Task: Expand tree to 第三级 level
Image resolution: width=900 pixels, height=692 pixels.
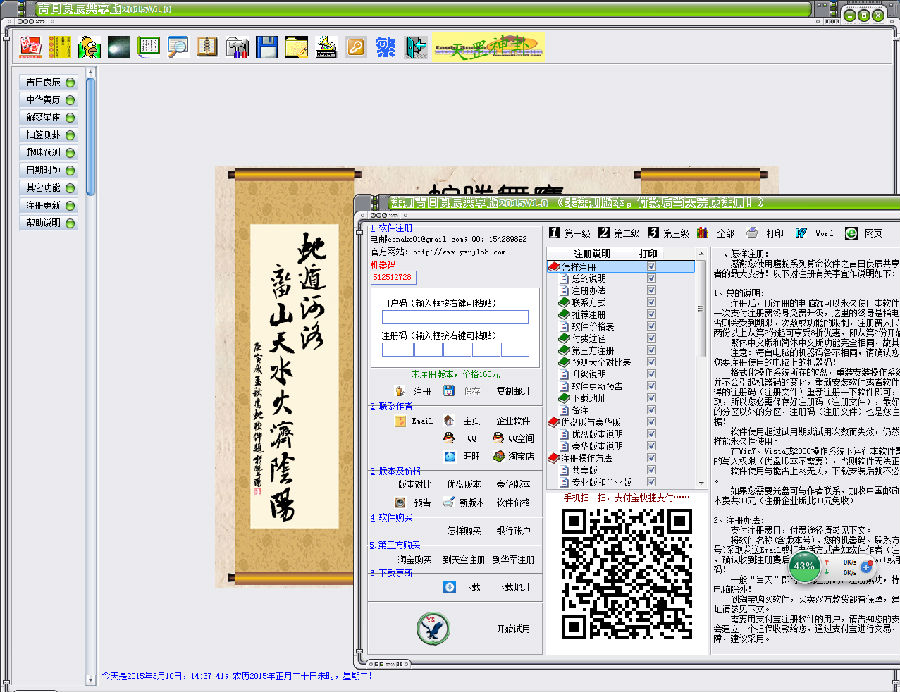Action: click(671, 233)
